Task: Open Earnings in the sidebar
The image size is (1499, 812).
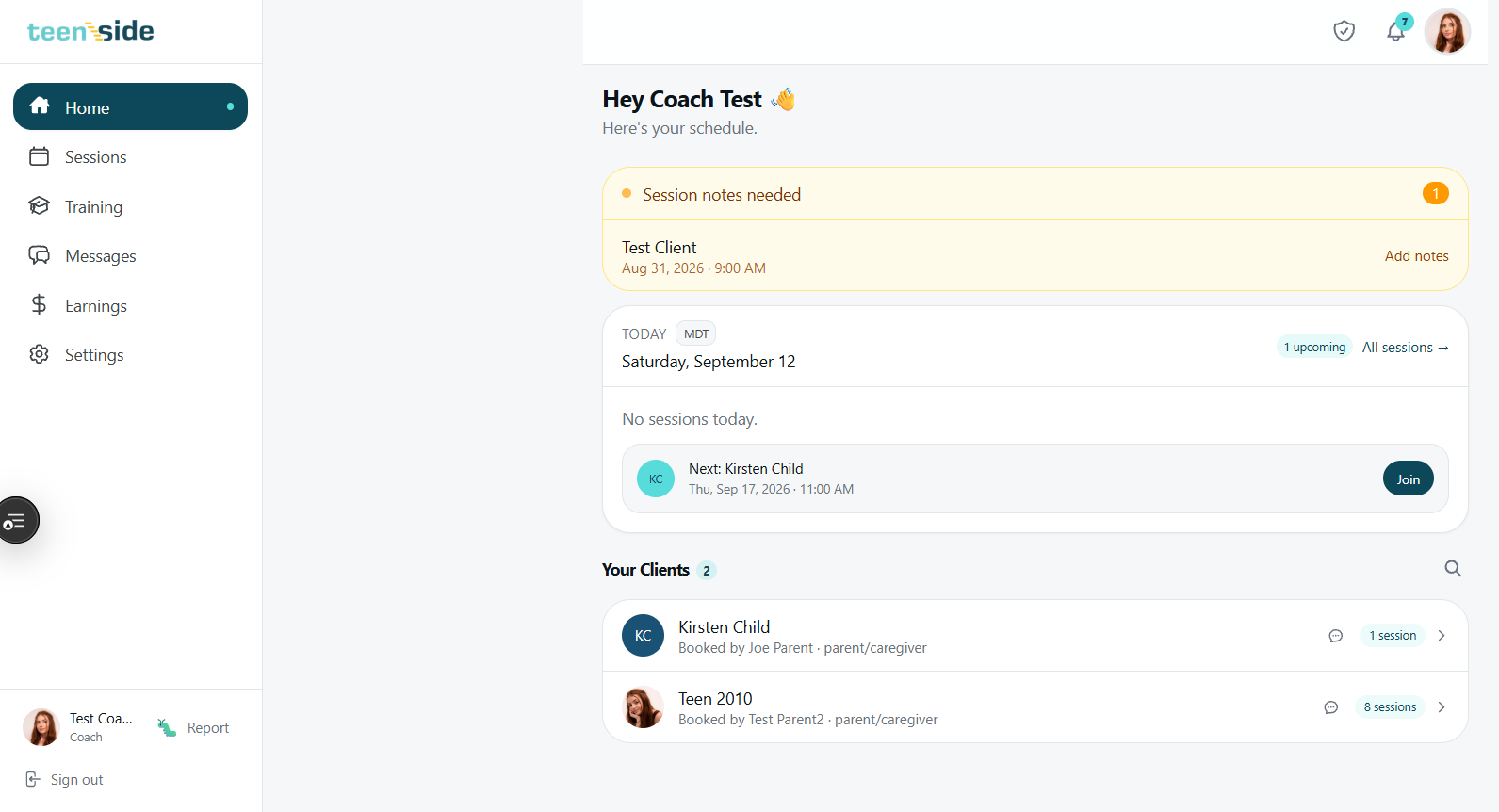Action: [130, 305]
